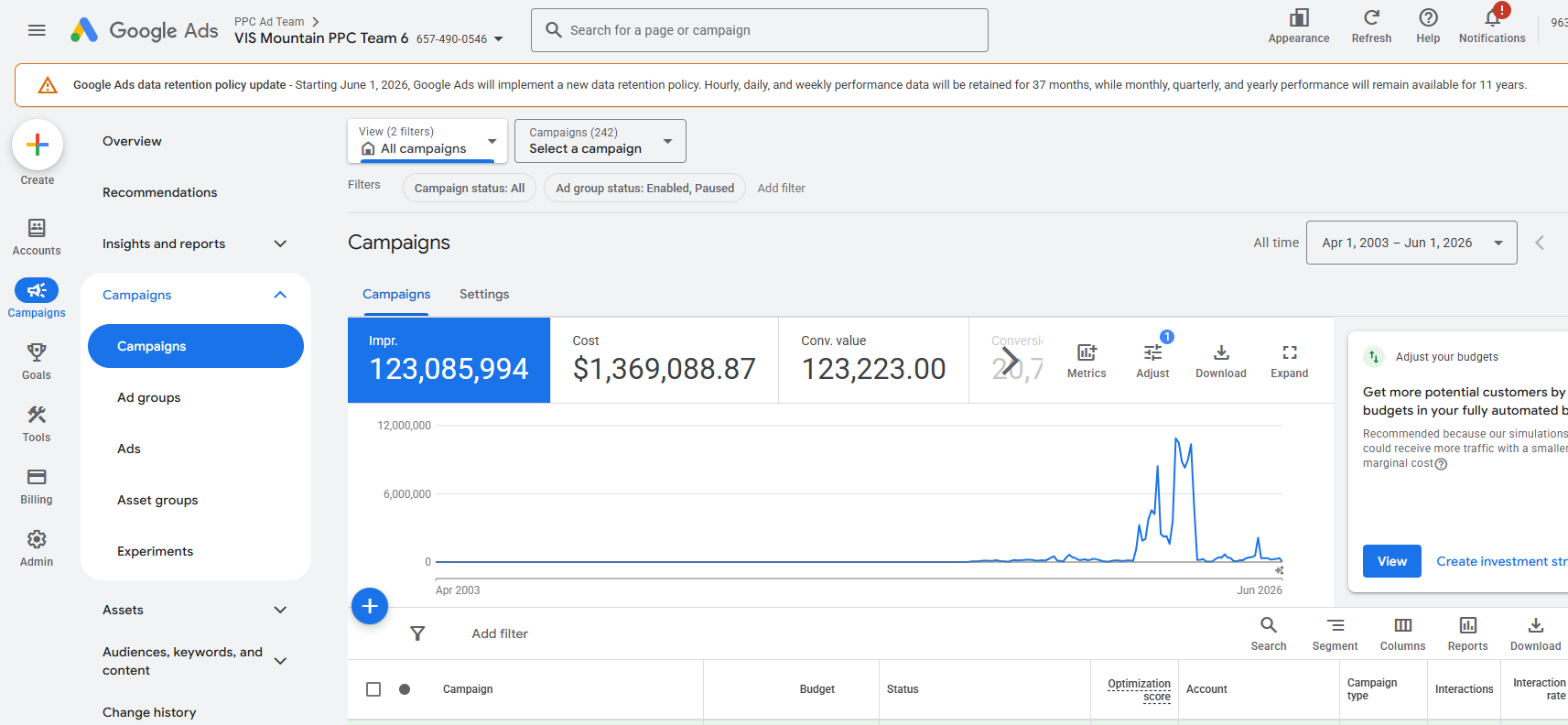Open Segment options for table
Image resolution: width=1568 pixels, height=725 pixels.
click(1335, 633)
